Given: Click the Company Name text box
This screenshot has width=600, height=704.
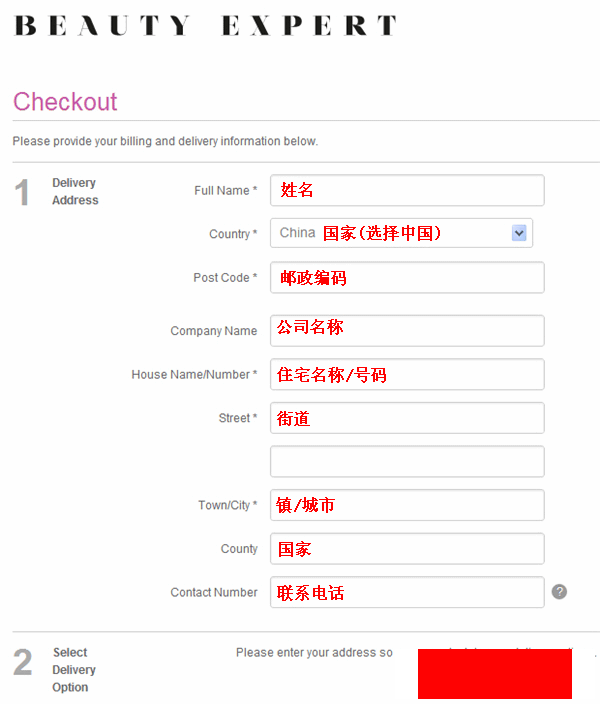Looking at the screenshot, I should coord(407,330).
